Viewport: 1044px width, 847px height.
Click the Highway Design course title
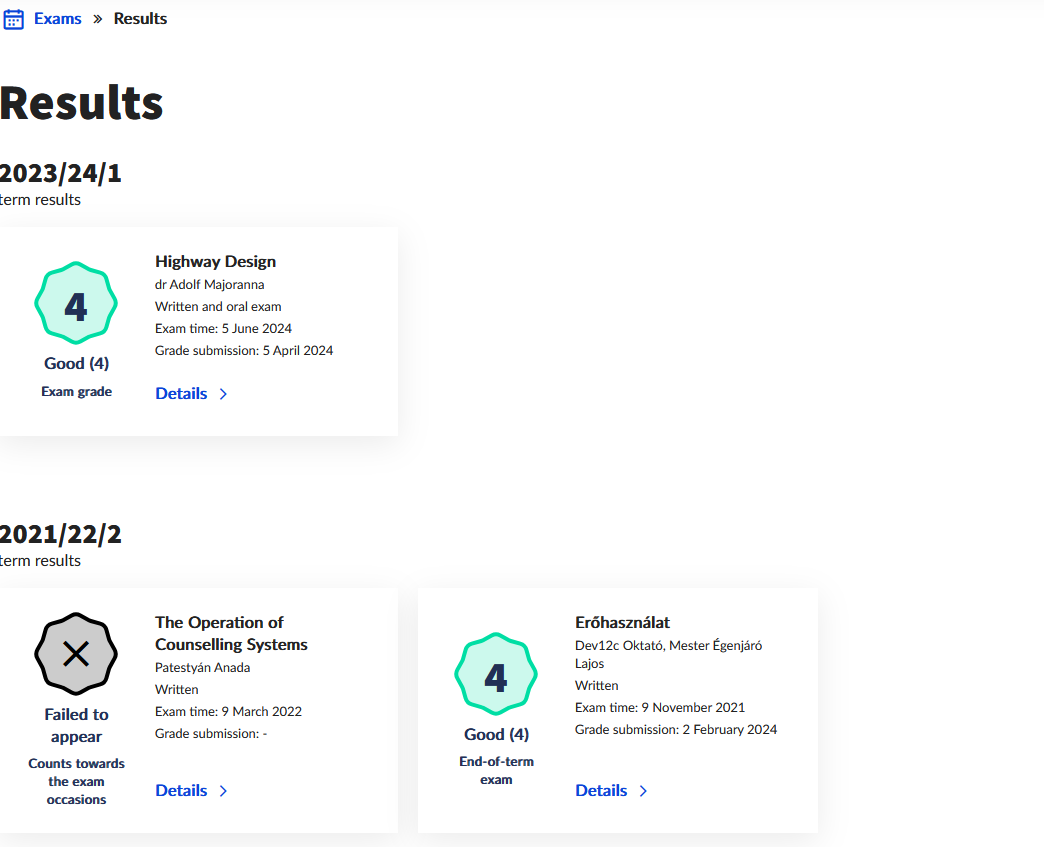(x=215, y=262)
